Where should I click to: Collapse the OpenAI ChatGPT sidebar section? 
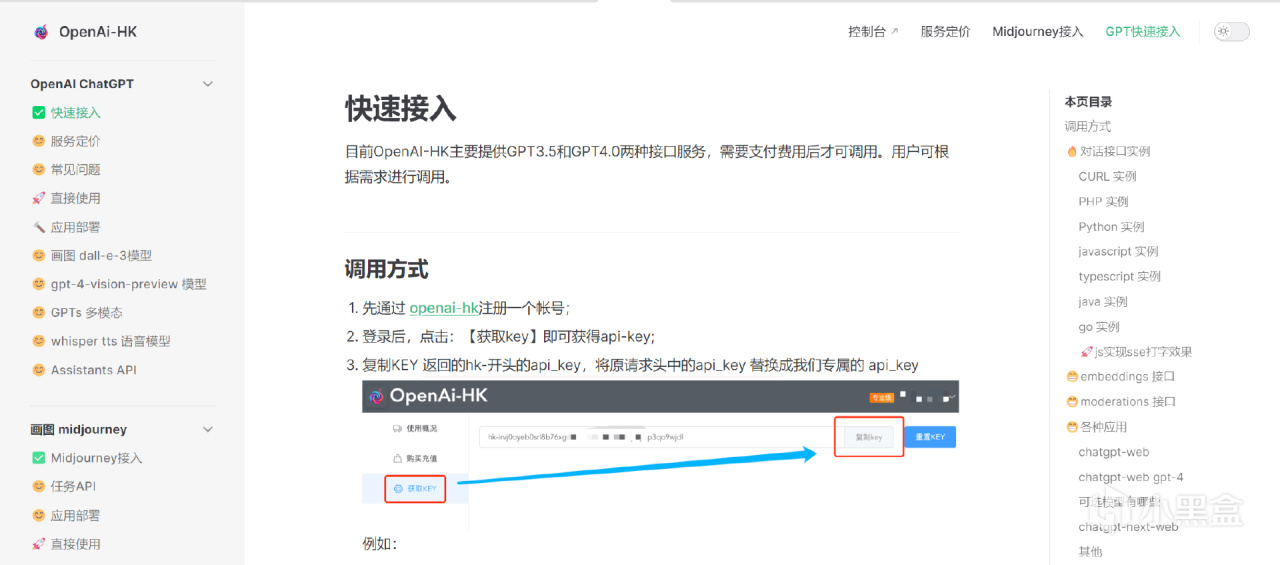(x=208, y=84)
